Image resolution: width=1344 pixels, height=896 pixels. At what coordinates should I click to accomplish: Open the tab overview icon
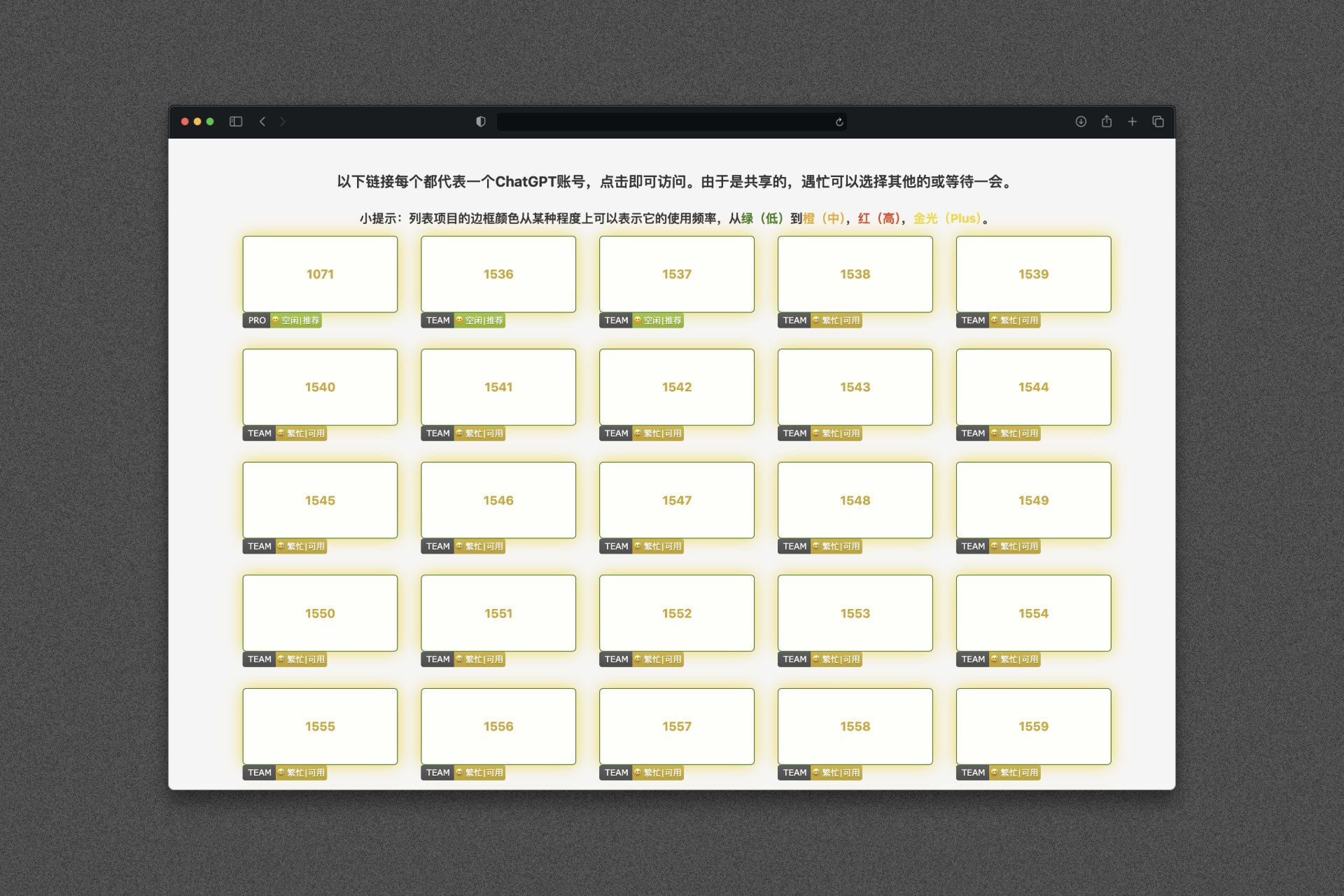tap(1158, 121)
